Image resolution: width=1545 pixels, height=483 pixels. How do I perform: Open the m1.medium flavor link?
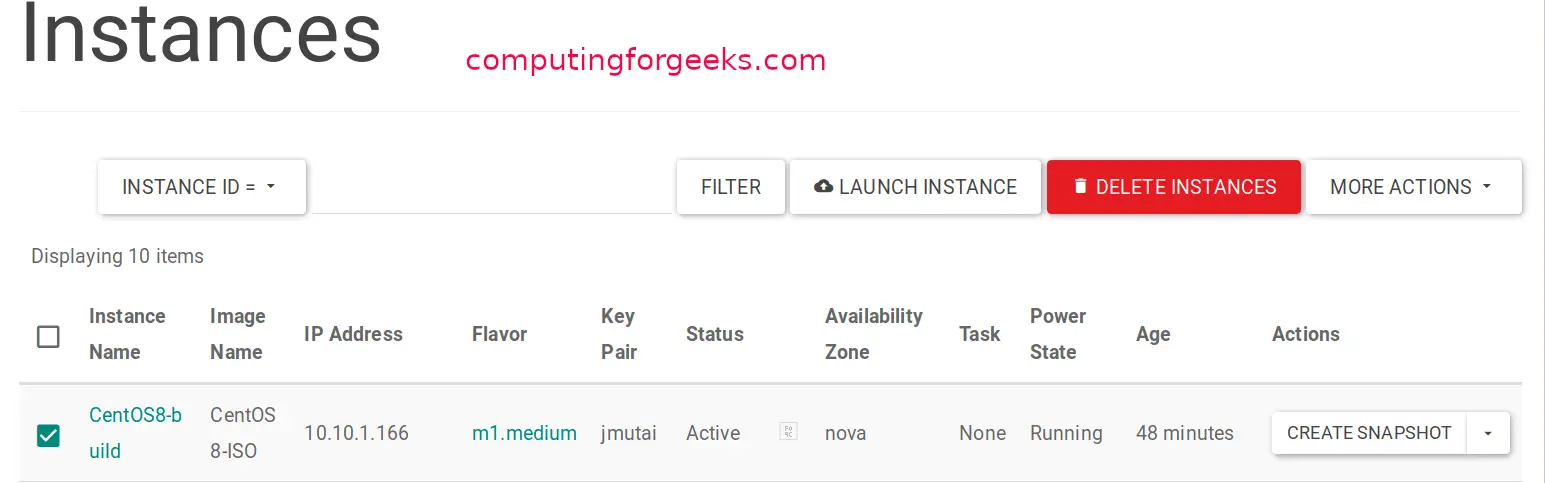click(x=524, y=433)
